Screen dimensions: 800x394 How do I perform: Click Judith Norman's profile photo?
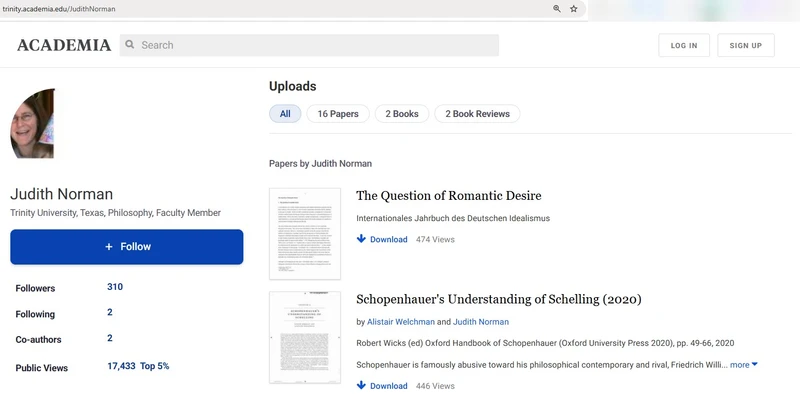[x=32, y=124]
